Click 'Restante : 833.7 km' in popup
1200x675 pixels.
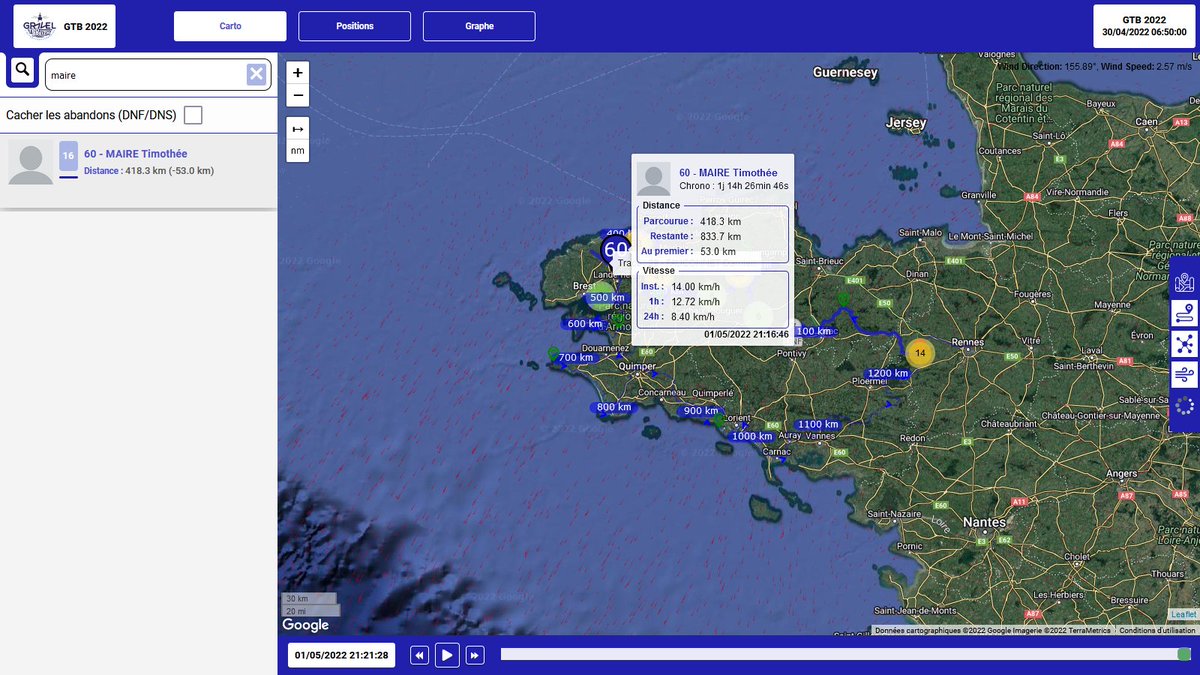(x=695, y=236)
